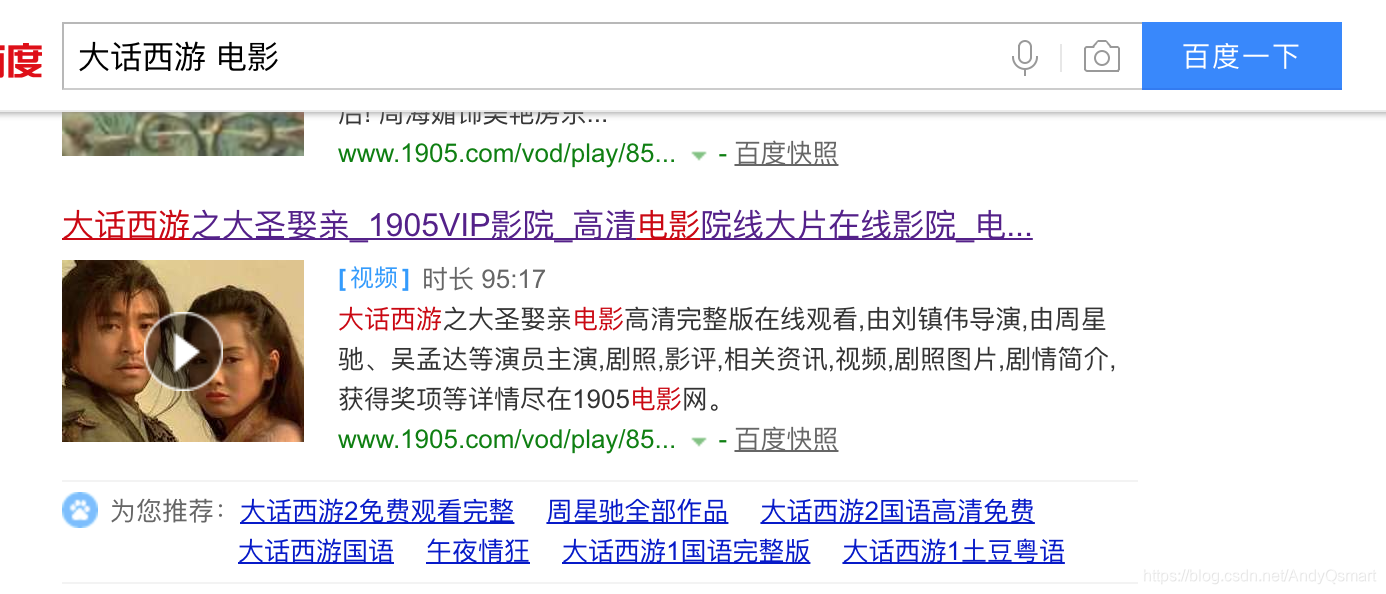Open 百度快照 for the 大圣娶亲 result

(786, 440)
